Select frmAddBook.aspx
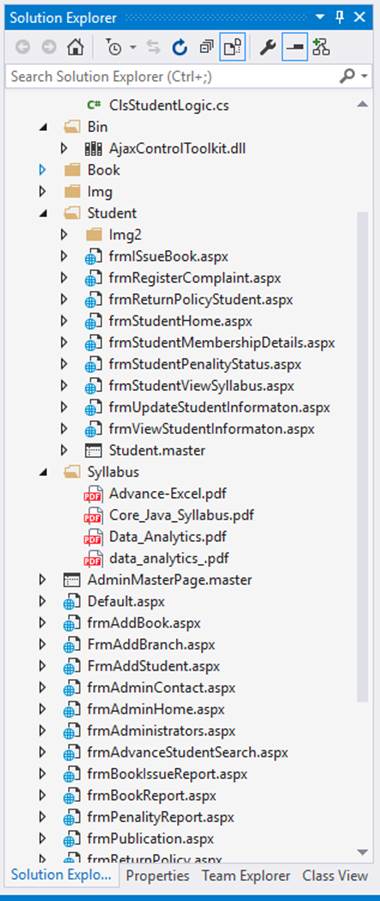380x901 pixels. [x=144, y=623]
